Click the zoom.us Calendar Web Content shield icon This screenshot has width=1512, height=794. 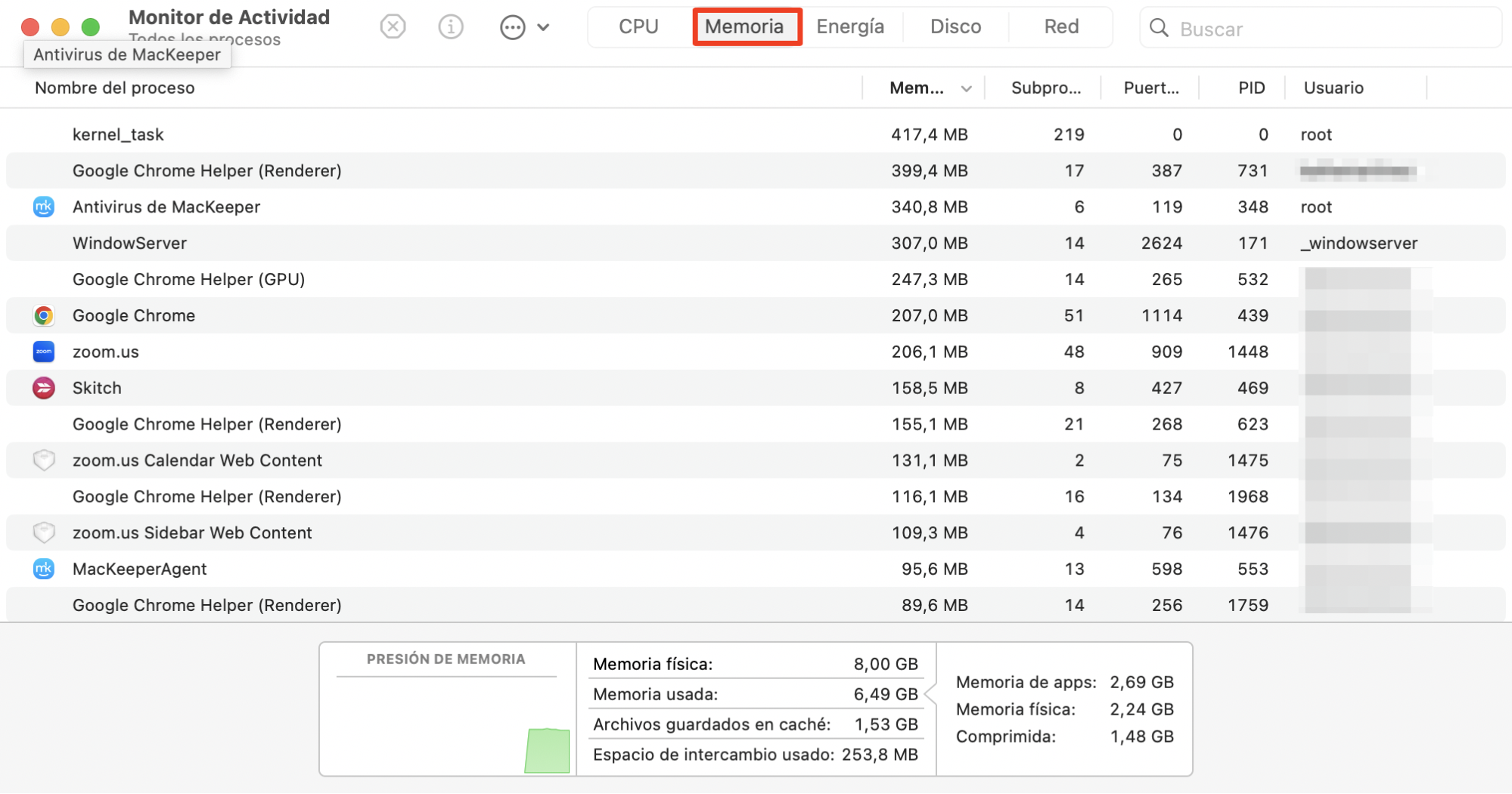click(x=44, y=460)
